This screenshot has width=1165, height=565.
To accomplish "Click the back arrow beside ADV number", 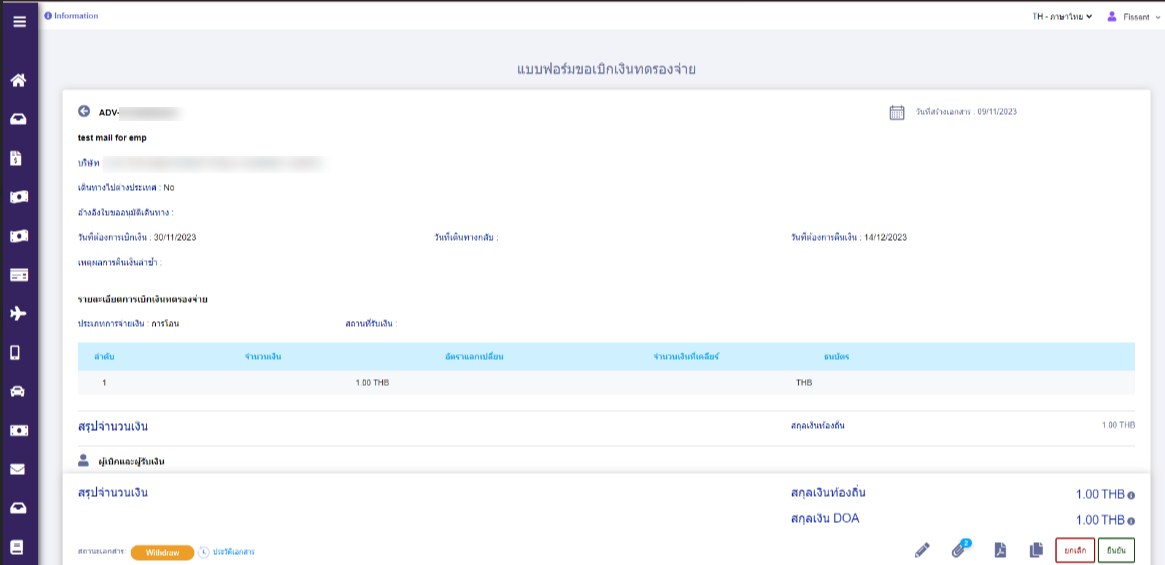I will point(84,112).
